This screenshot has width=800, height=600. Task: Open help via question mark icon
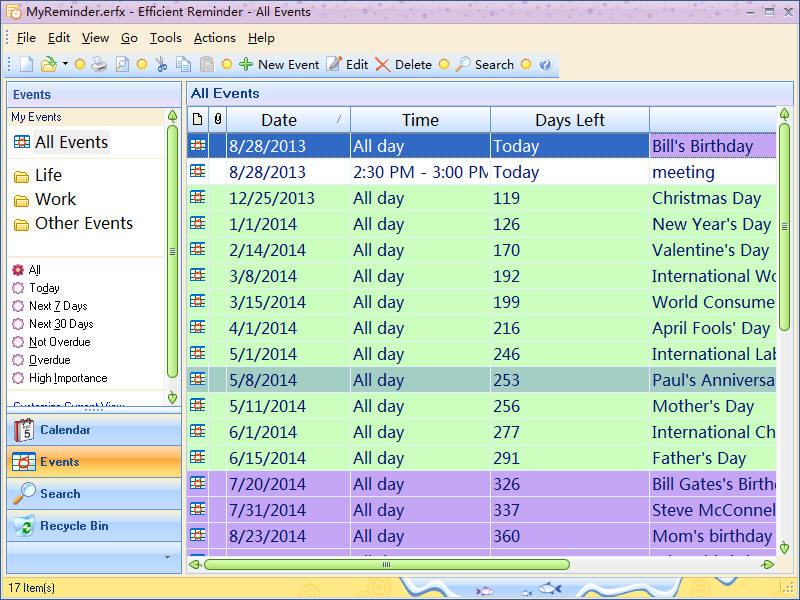point(545,64)
